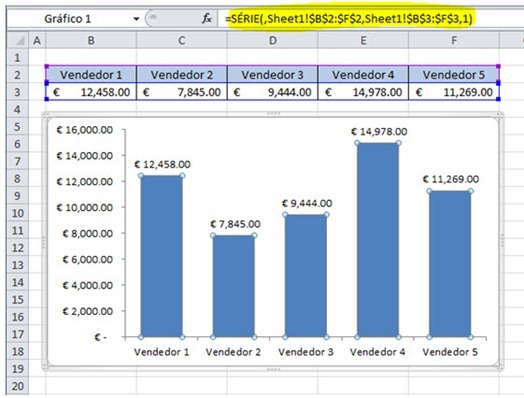Click the Vendedor 1 chart bar
The width and height of the screenshot is (524, 398).
pos(161,256)
